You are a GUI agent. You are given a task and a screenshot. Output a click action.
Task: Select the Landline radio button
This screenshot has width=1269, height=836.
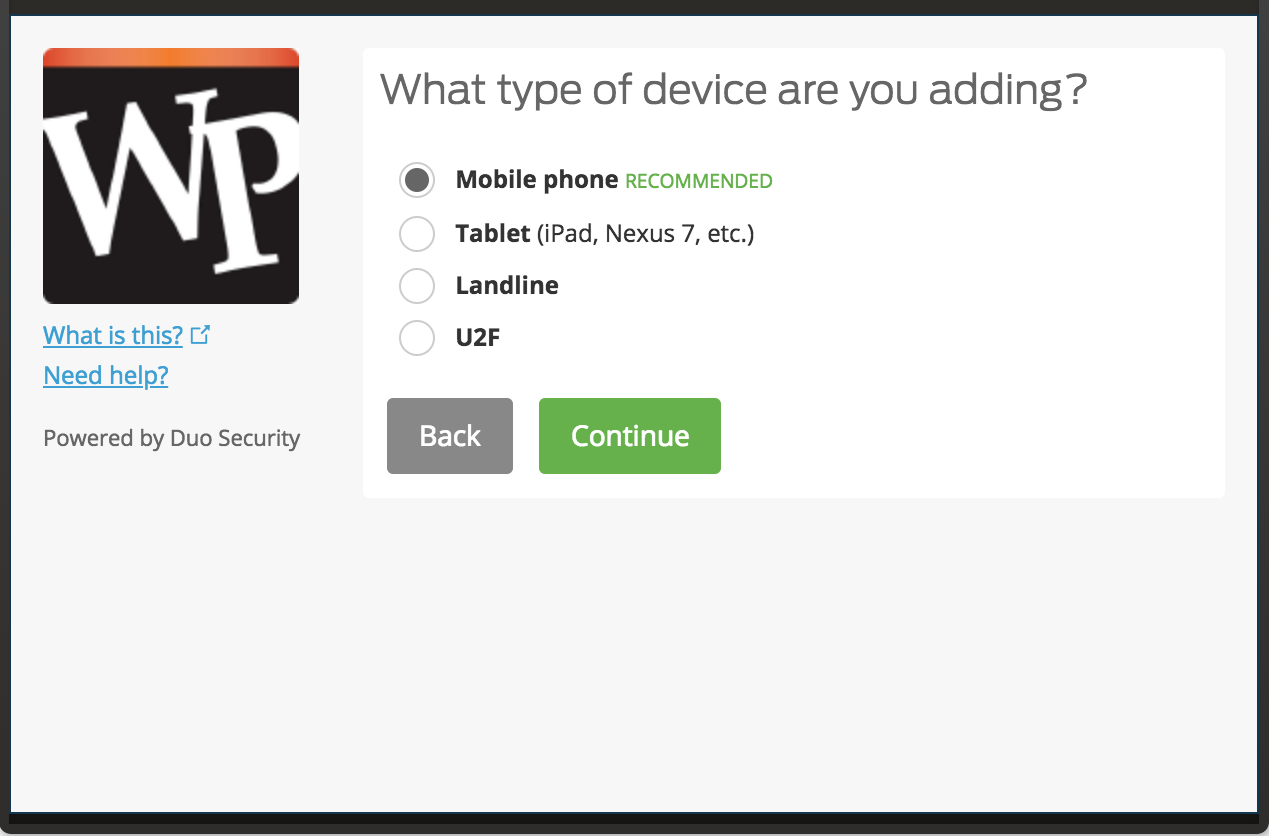click(416, 286)
